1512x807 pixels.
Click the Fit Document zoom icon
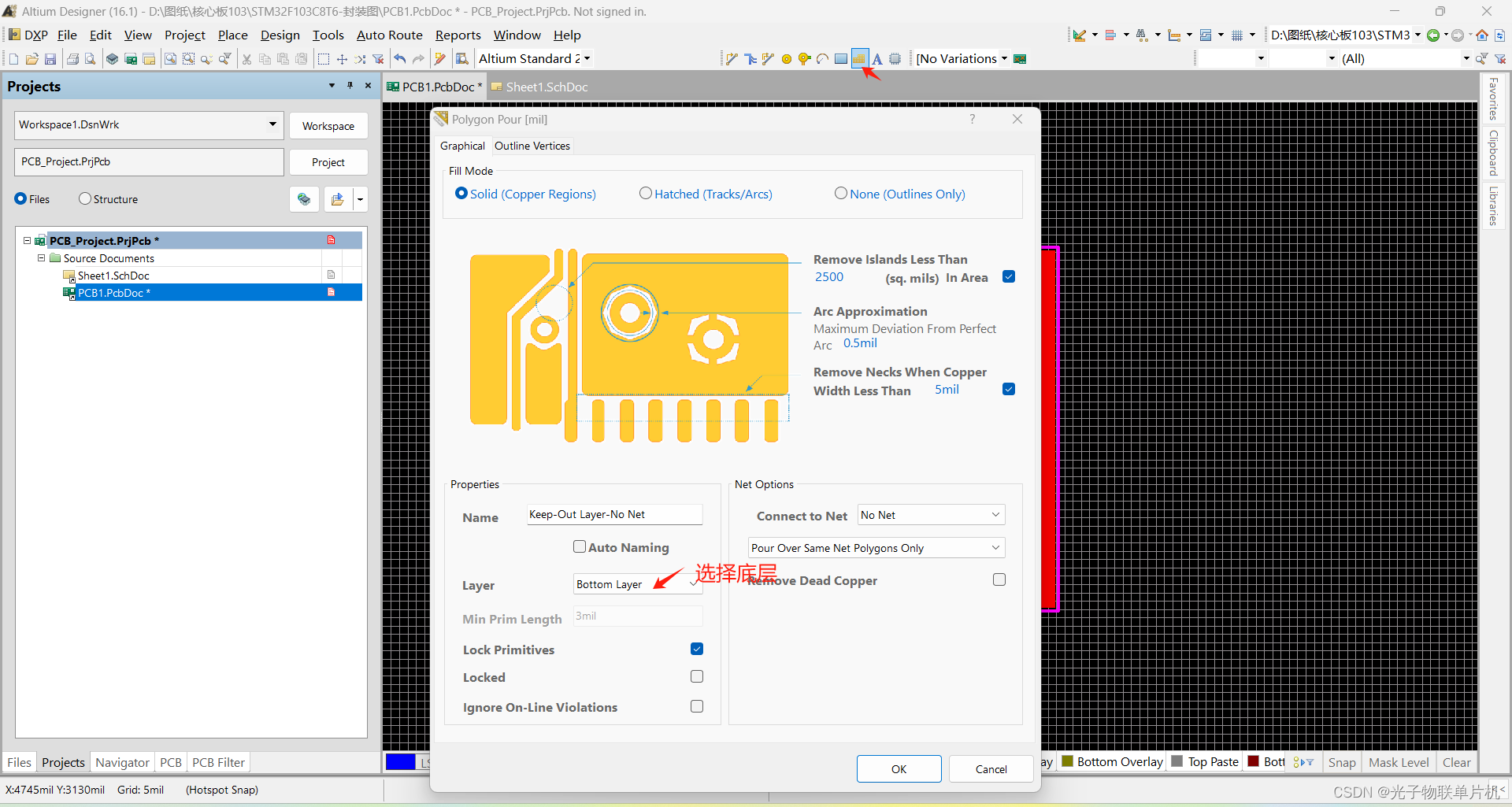point(170,59)
